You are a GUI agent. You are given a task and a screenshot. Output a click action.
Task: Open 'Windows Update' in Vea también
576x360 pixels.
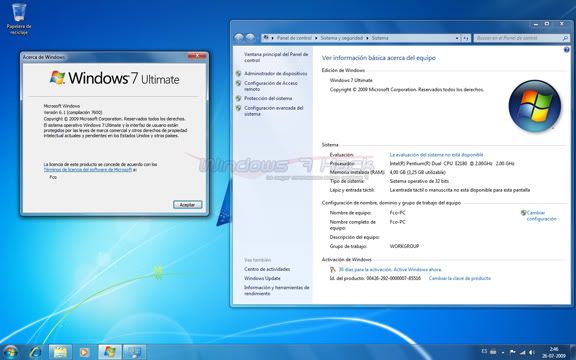click(262, 278)
